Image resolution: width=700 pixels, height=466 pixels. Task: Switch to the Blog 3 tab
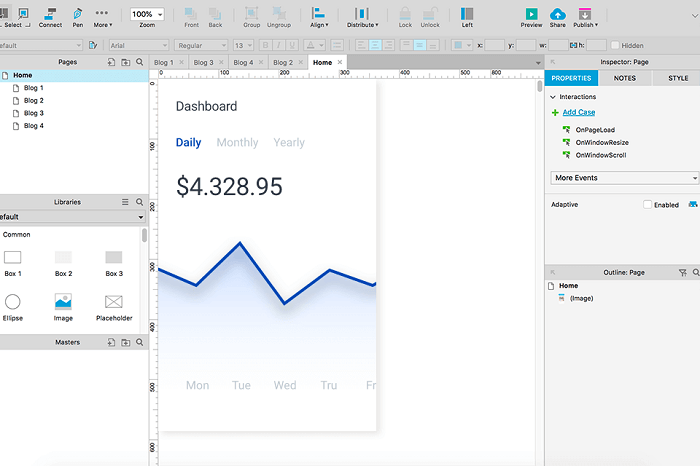(204, 62)
